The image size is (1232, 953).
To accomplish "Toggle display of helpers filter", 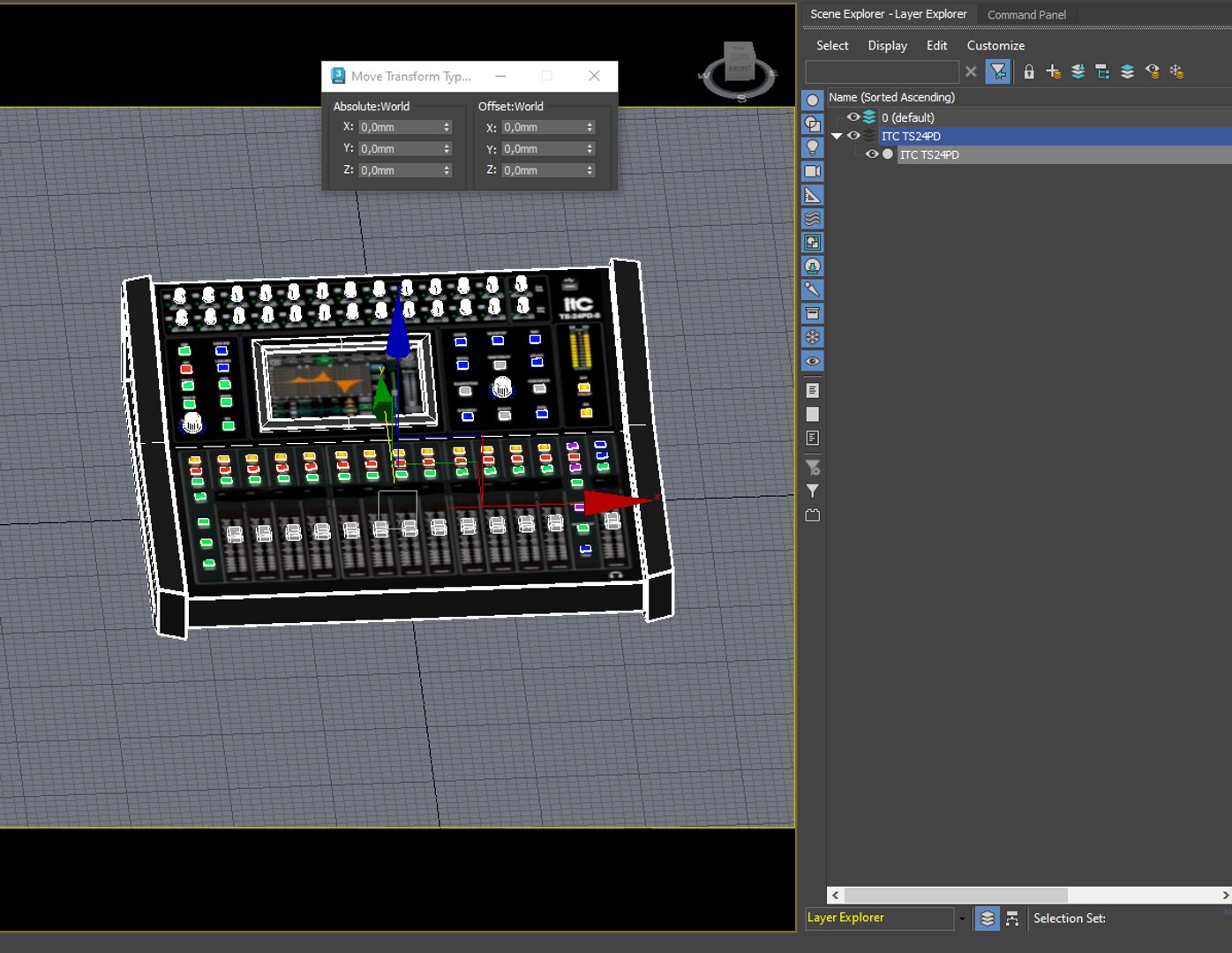I will pyautogui.click(x=813, y=195).
